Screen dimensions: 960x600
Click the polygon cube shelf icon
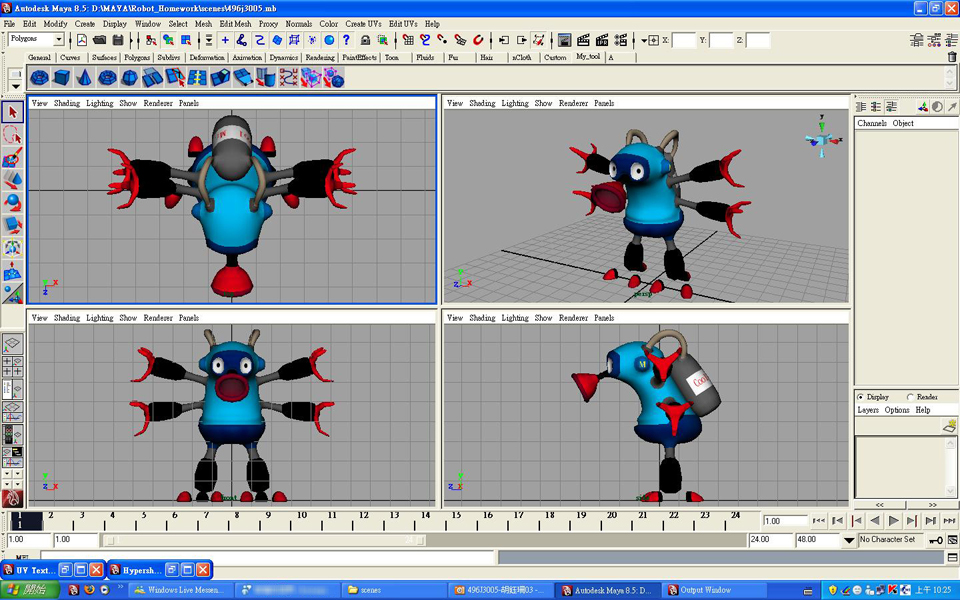point(61,78)
